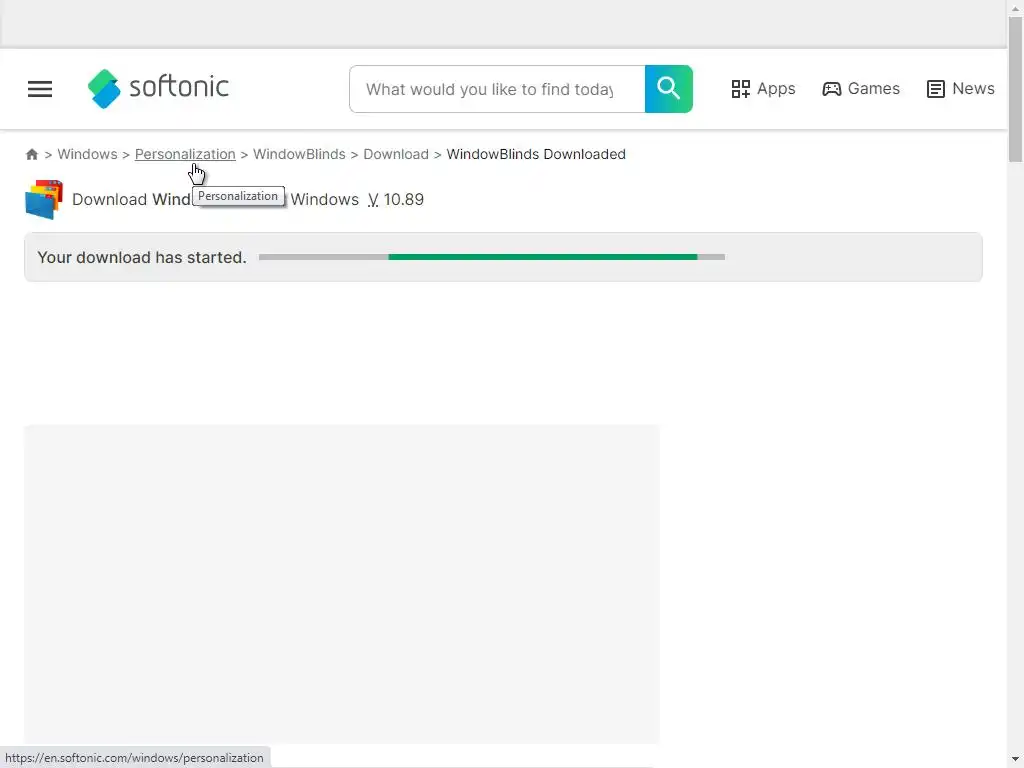Open the Games section
The height and width of the screenshot is (768, 1024).
click(861, 89)
